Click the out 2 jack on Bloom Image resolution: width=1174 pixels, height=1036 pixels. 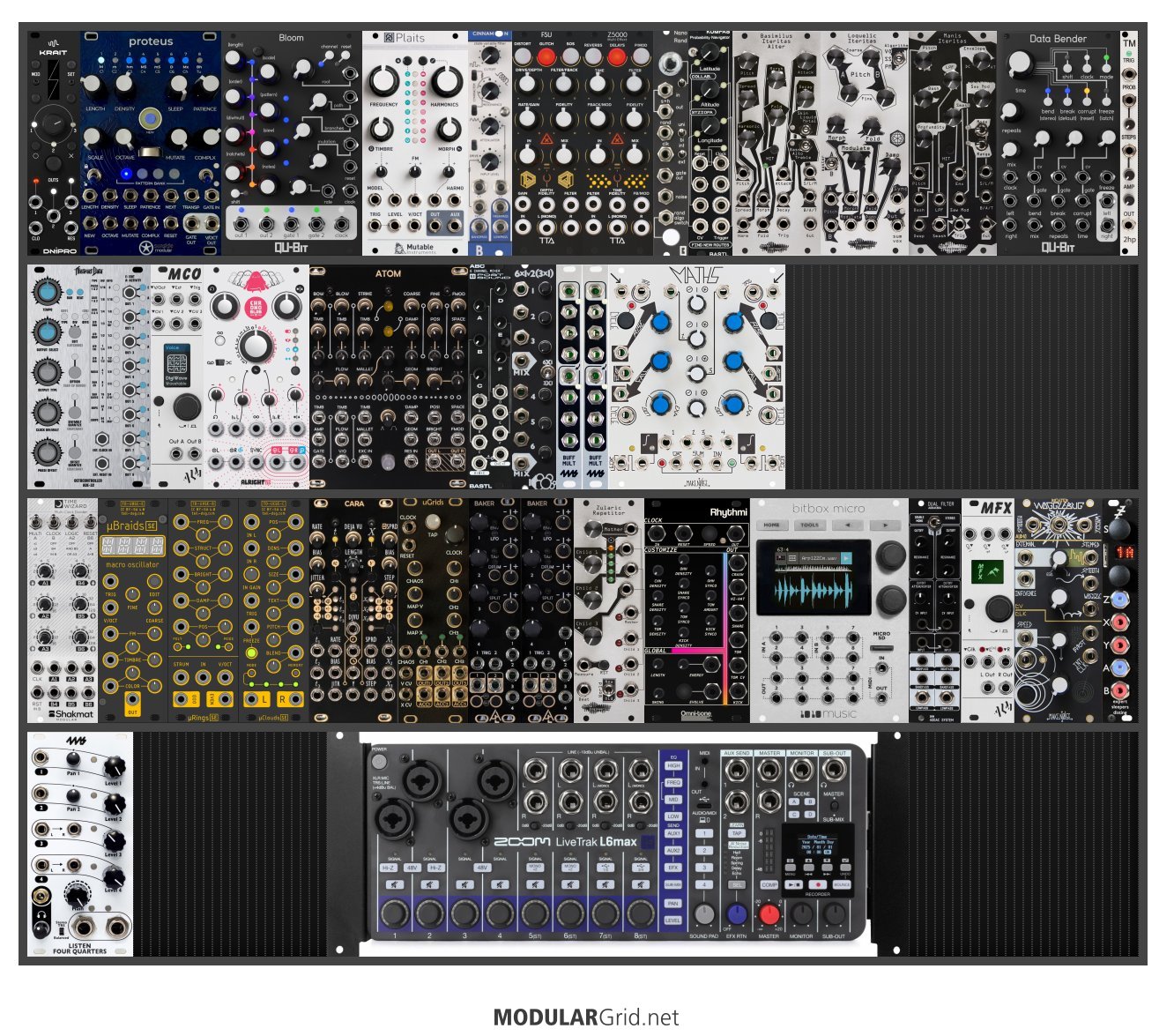point(265,222)
